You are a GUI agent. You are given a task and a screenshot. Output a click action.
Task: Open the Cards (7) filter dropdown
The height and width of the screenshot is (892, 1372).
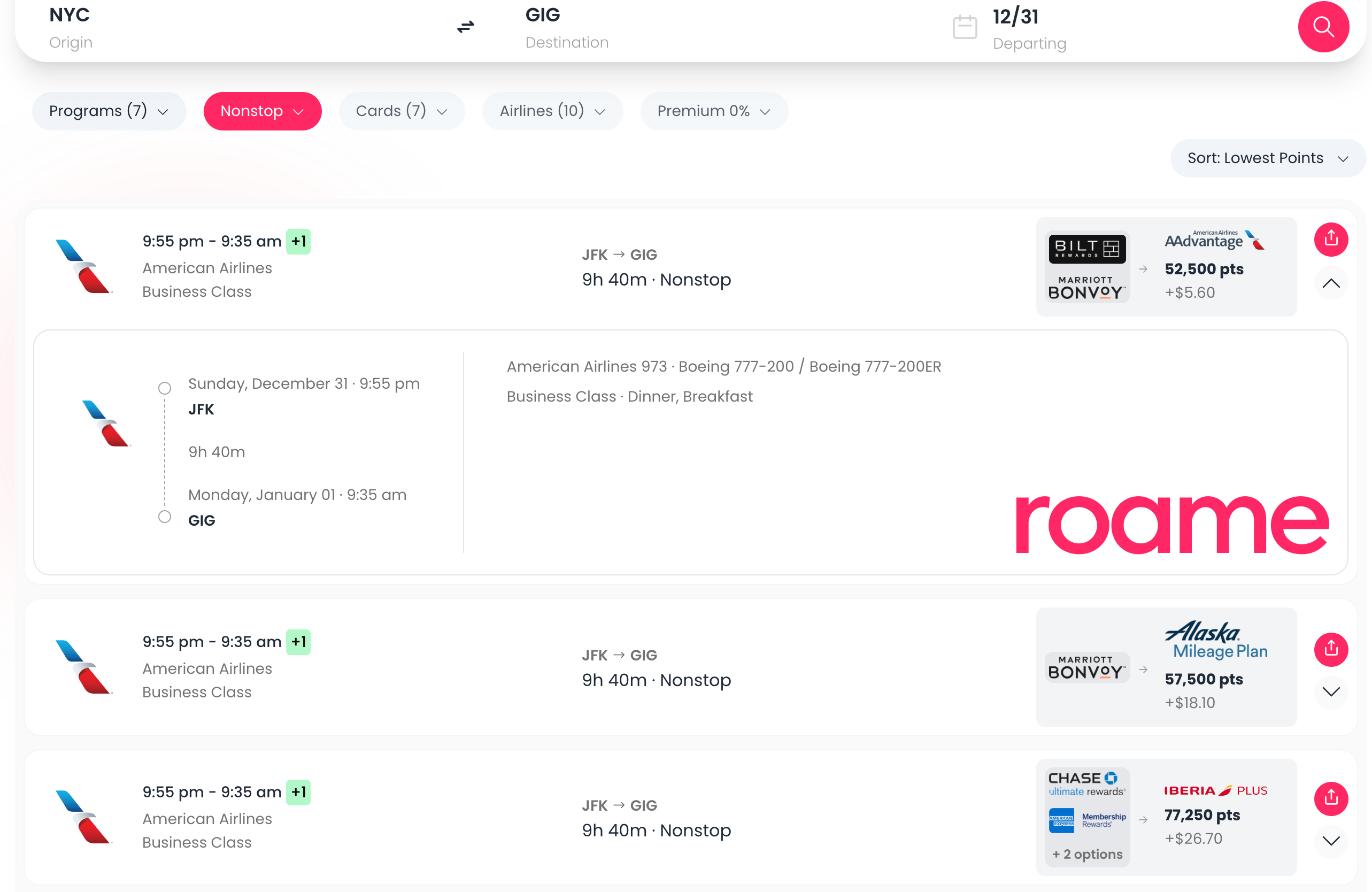point(401,111)
